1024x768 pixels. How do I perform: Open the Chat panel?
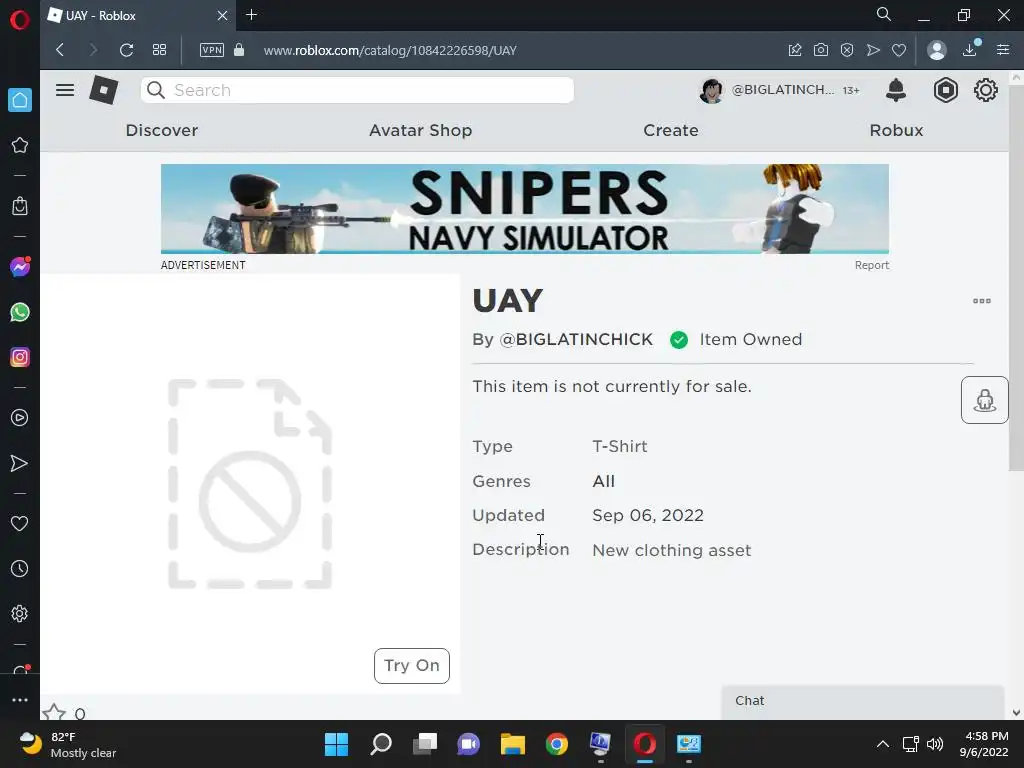[862, 701]
